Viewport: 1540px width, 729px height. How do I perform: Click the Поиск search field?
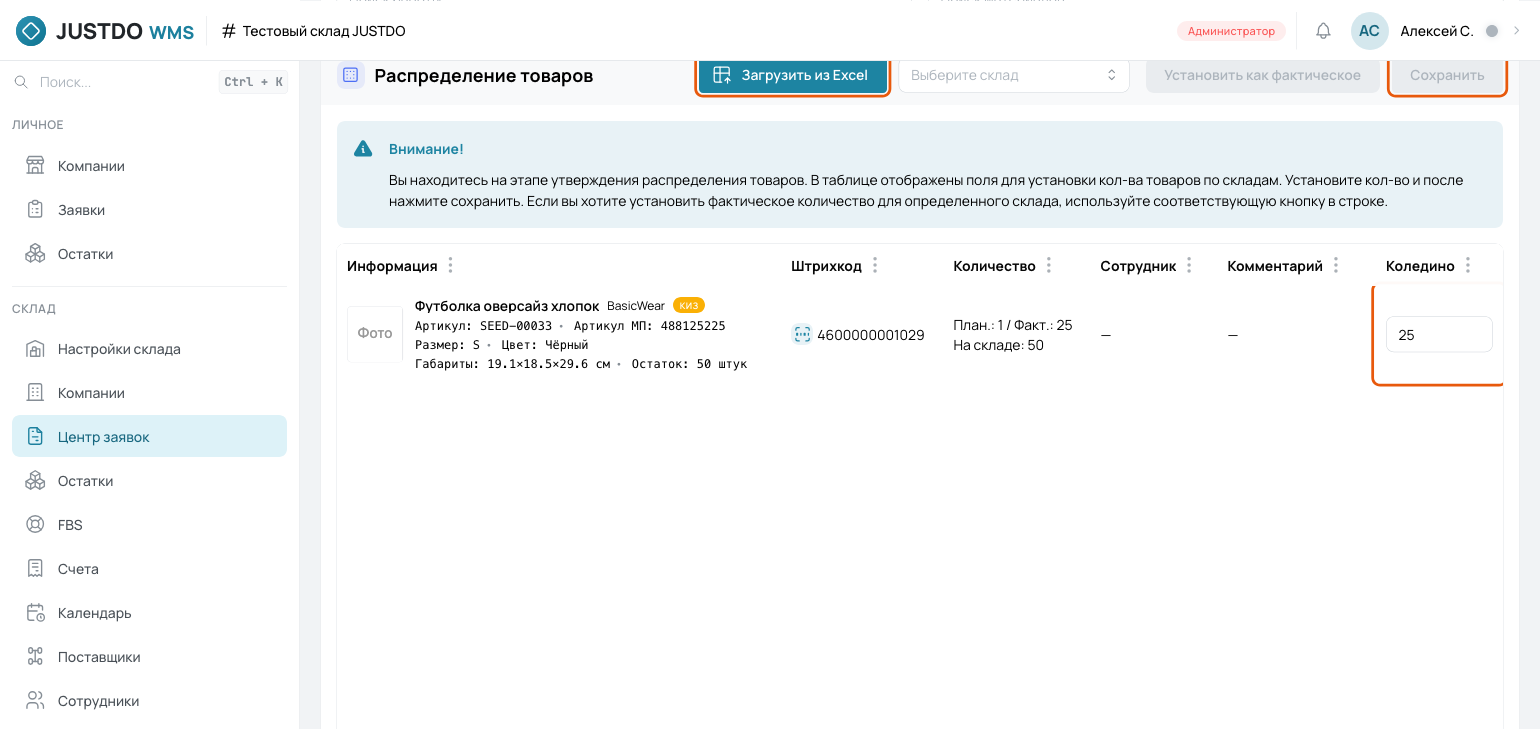tap(150, 82)
